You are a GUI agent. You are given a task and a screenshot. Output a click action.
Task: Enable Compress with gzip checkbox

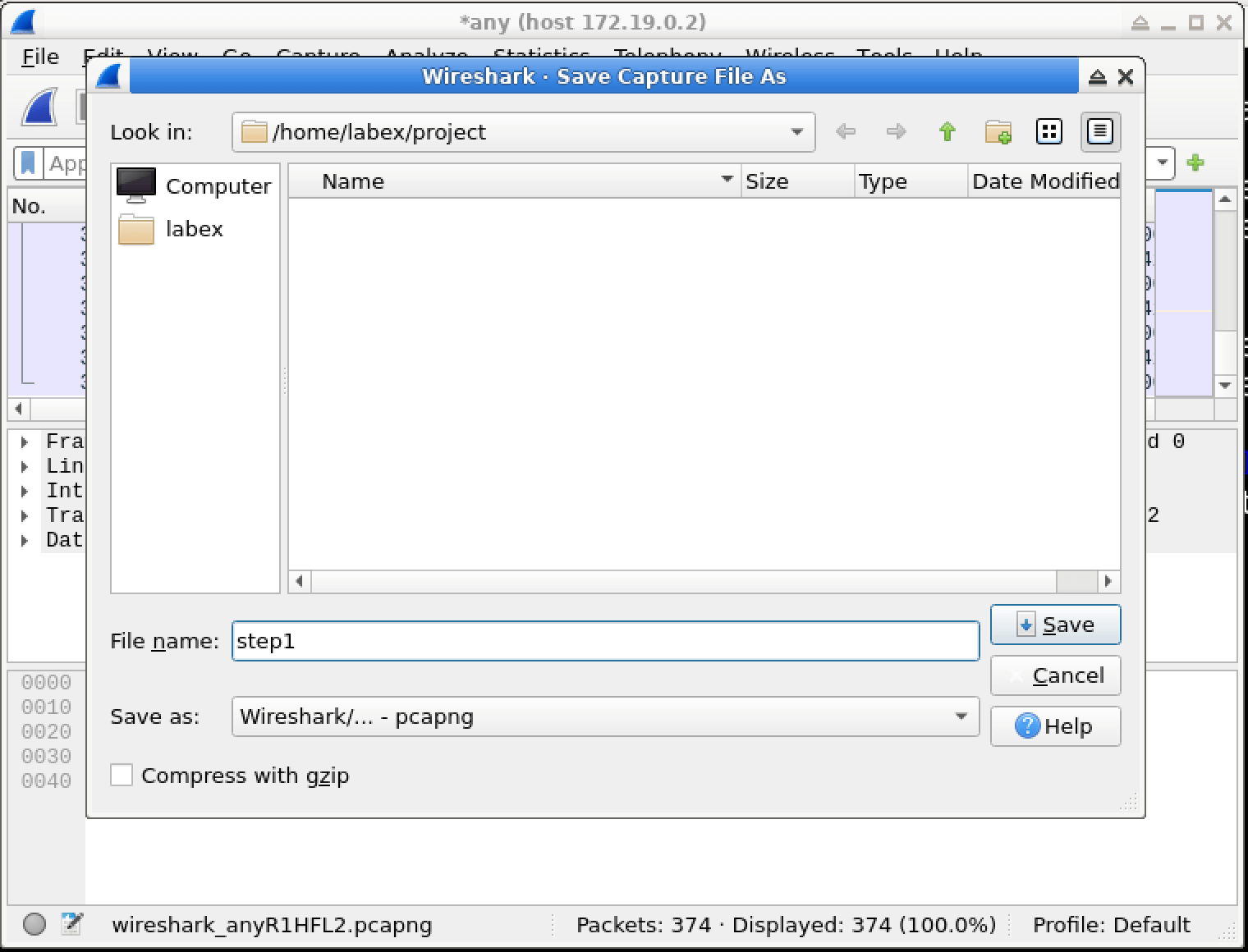(x=122, y=776)
